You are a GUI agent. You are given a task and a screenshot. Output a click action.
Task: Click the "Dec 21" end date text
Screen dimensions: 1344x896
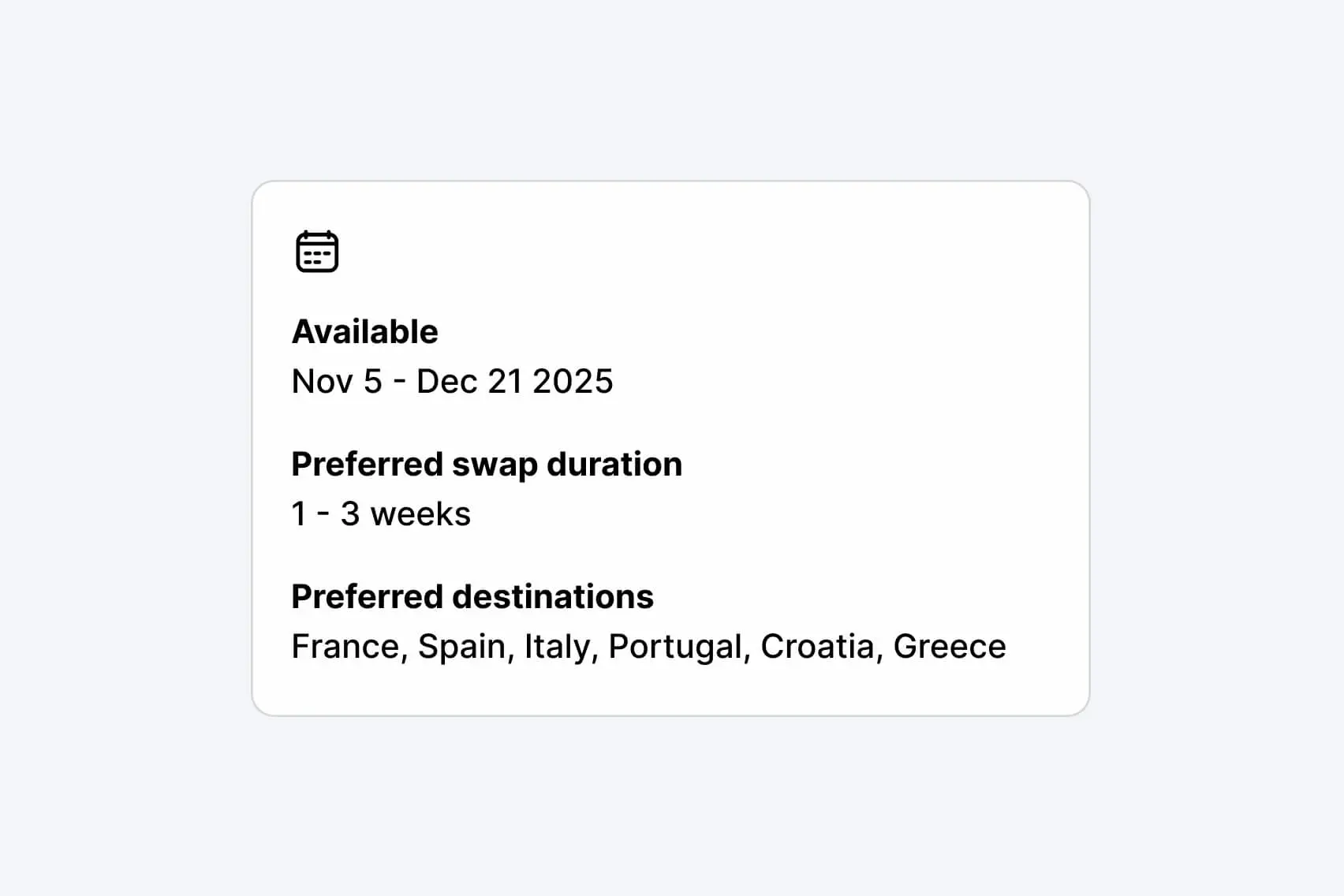(470, 382)
